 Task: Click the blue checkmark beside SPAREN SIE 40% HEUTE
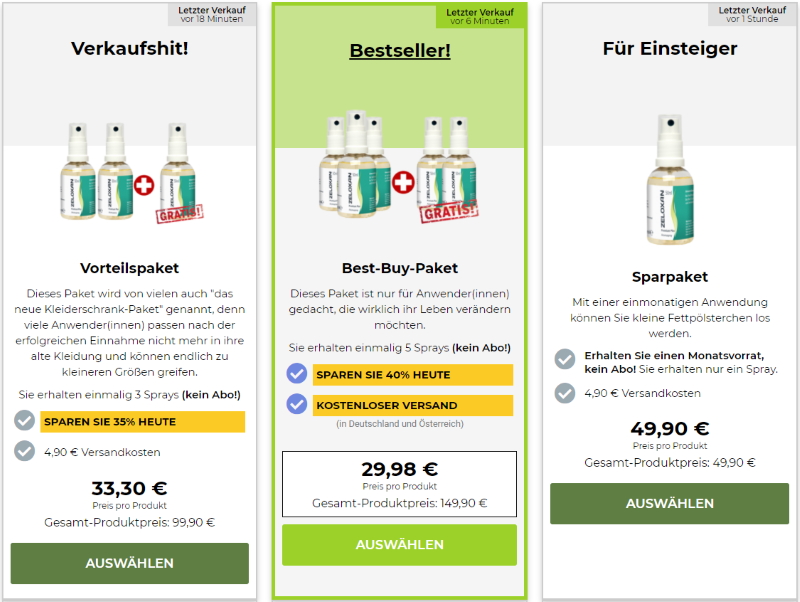pos(296,373)
